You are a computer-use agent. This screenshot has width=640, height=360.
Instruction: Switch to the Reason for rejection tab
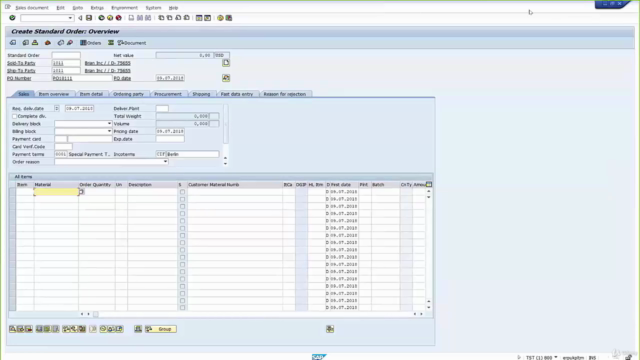[x=284, y=94]
